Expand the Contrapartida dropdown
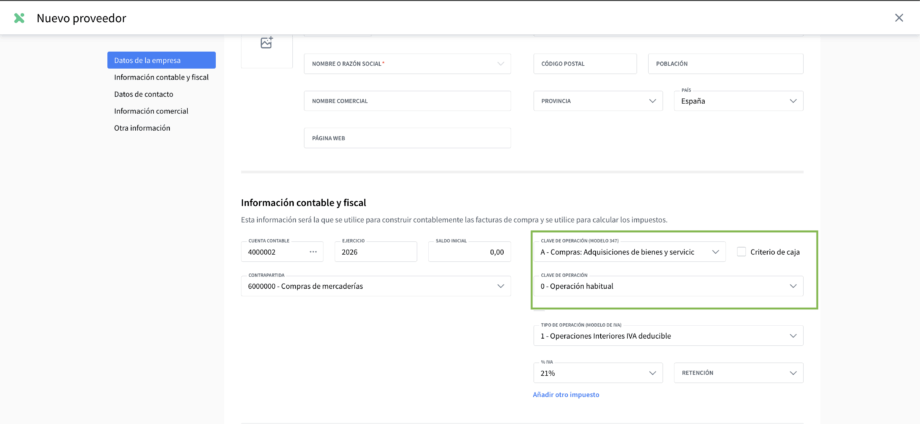The width and height of the screenshot is (920, 424). pyautogui.click(x=375, y=286)
